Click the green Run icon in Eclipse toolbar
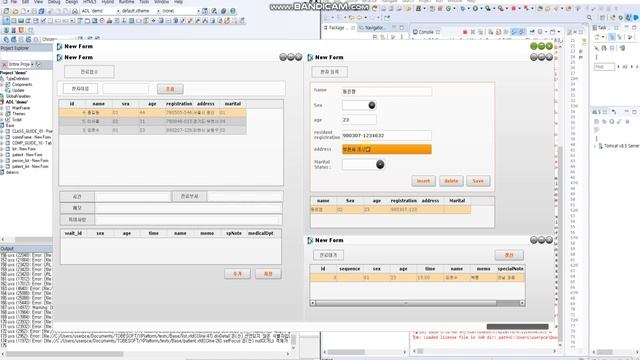The image size is (640, 360). click(x=476, y=8)
